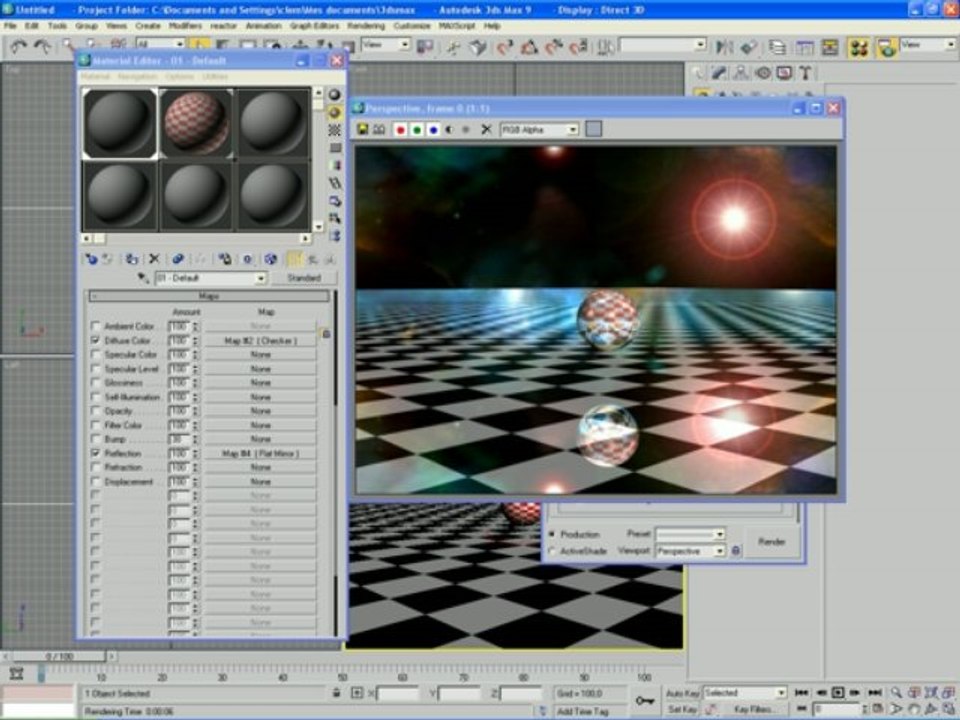Image resolution: width=960 pixels, height=720 pixels.
Task: Click the time slider 0 / 100 handle
Action: [x=58, y=656]
